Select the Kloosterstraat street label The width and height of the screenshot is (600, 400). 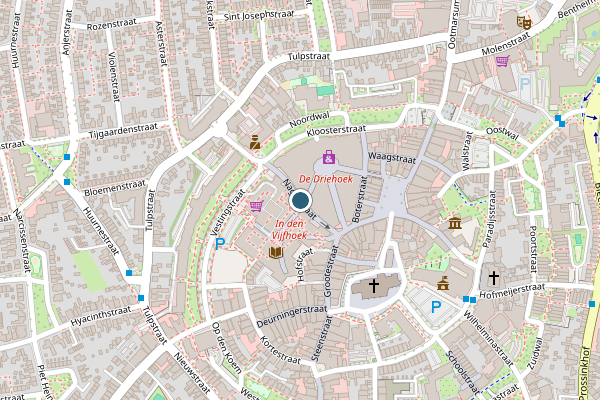(336, 131)
